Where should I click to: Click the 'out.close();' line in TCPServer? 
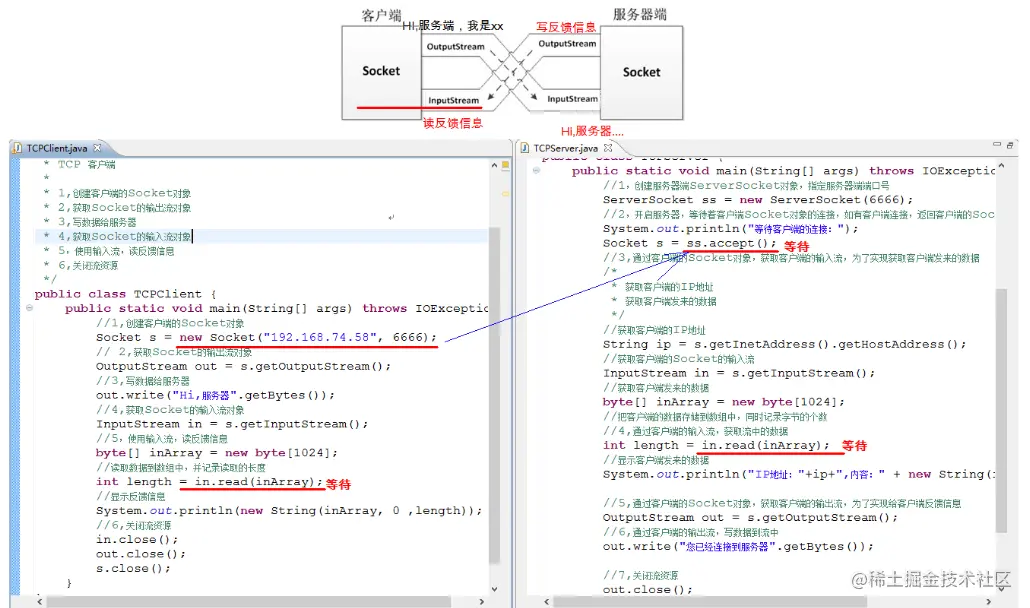(x=648, y=589)
